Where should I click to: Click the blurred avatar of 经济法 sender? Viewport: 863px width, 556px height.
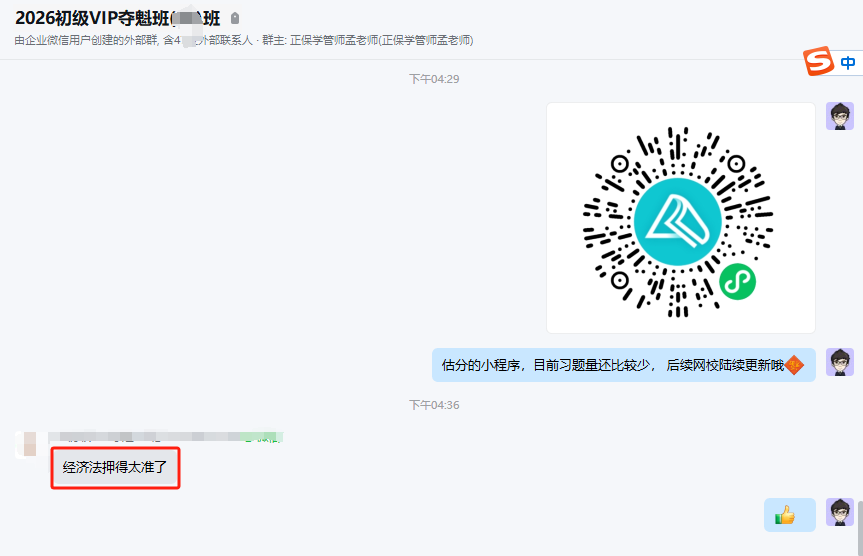26,444
